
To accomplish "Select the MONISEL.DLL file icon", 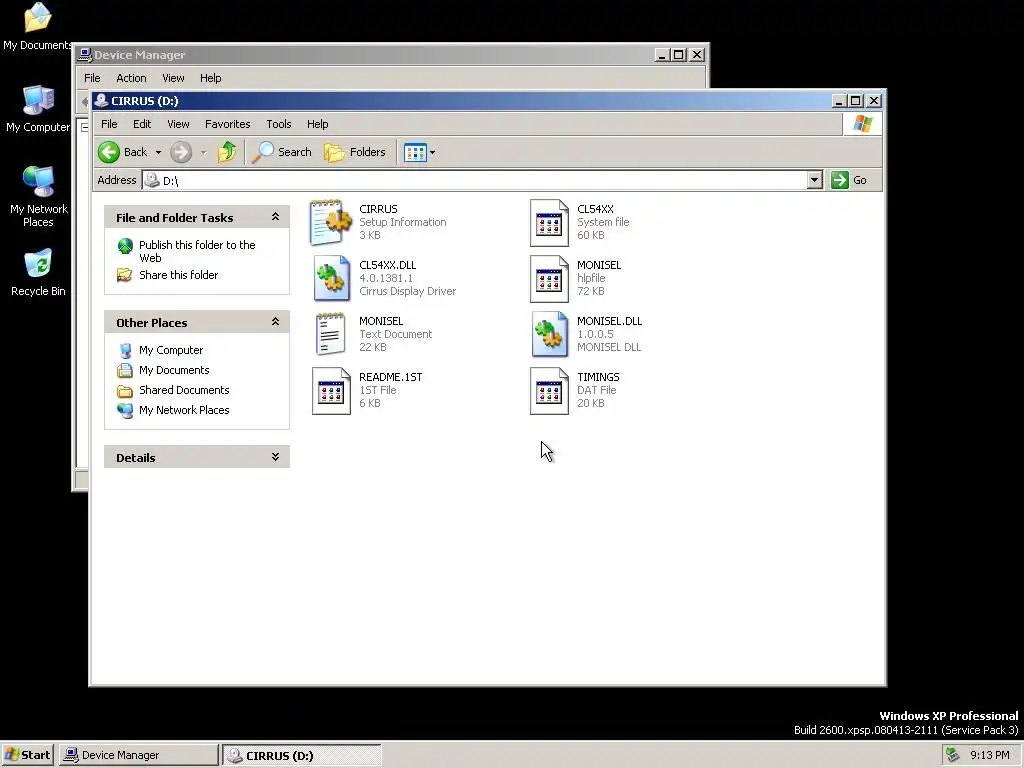I will 549,334.
